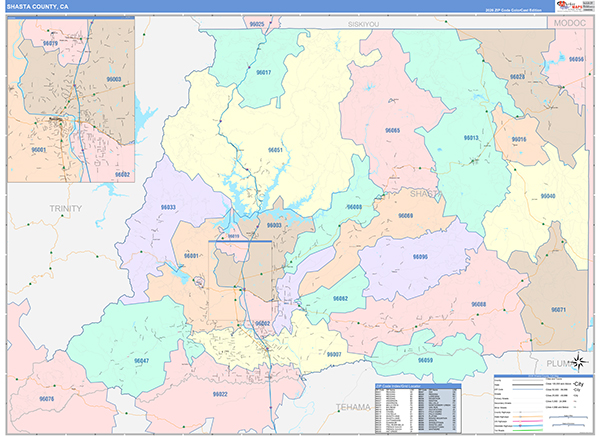Click the 96001 label in inset map
This screenshot has height=436, width=600.
coord(39,149)
